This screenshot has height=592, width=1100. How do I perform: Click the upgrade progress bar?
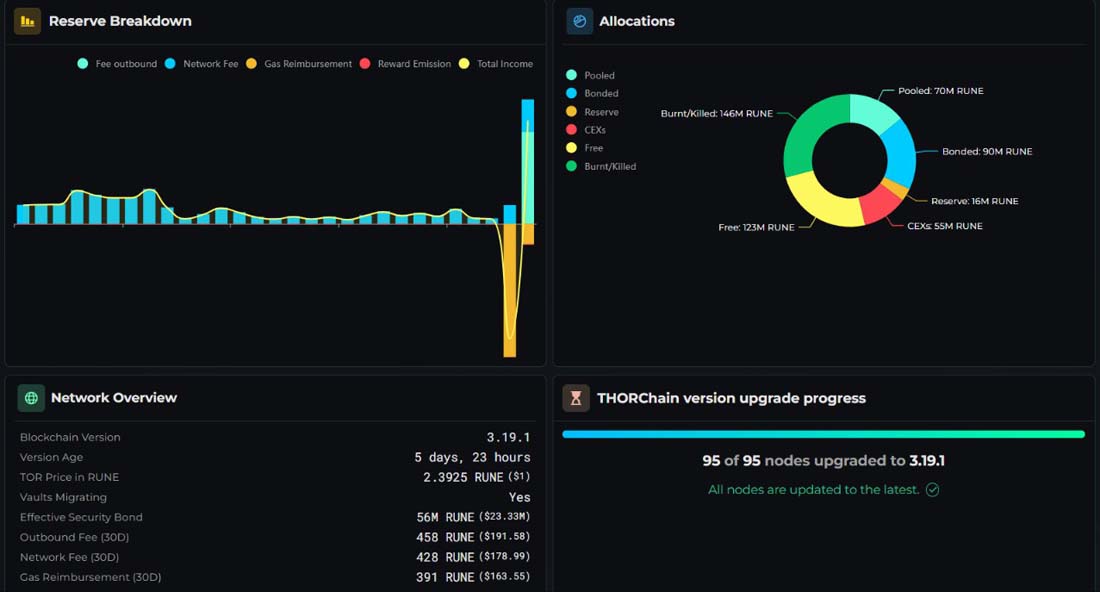point(824,435)
